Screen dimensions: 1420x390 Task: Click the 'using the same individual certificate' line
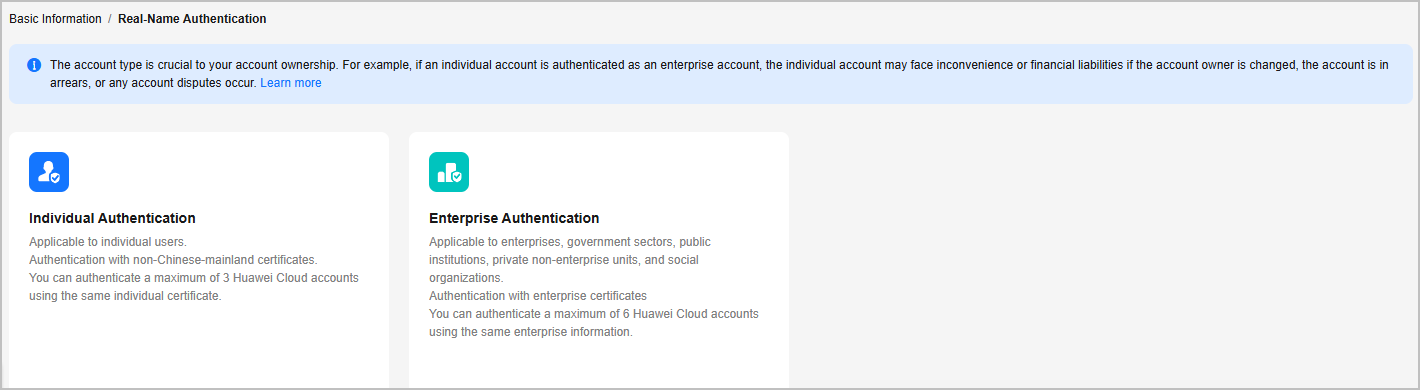pyautogui.click(x=124, y=296)
